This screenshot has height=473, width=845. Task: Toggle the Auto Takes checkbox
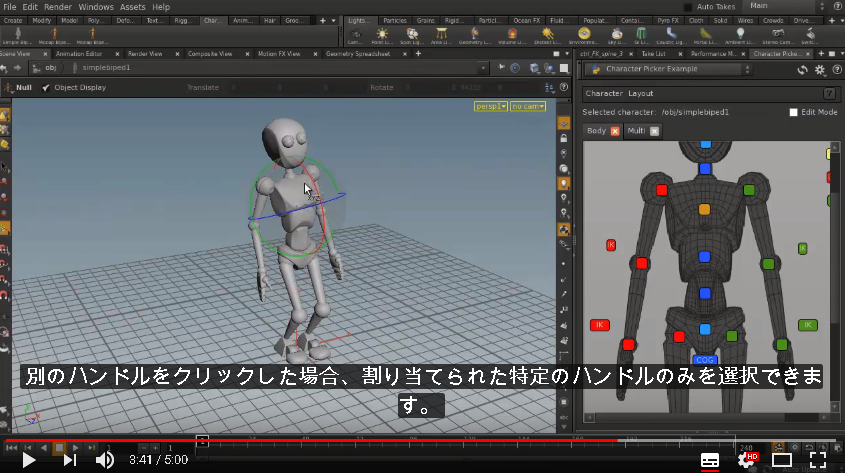tap(688, 7)
